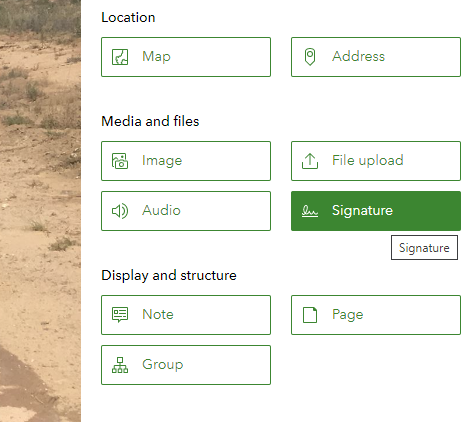The image size is (470, 422).
Task: Select the highlighted Signature button label
Action: pos(362,211)
